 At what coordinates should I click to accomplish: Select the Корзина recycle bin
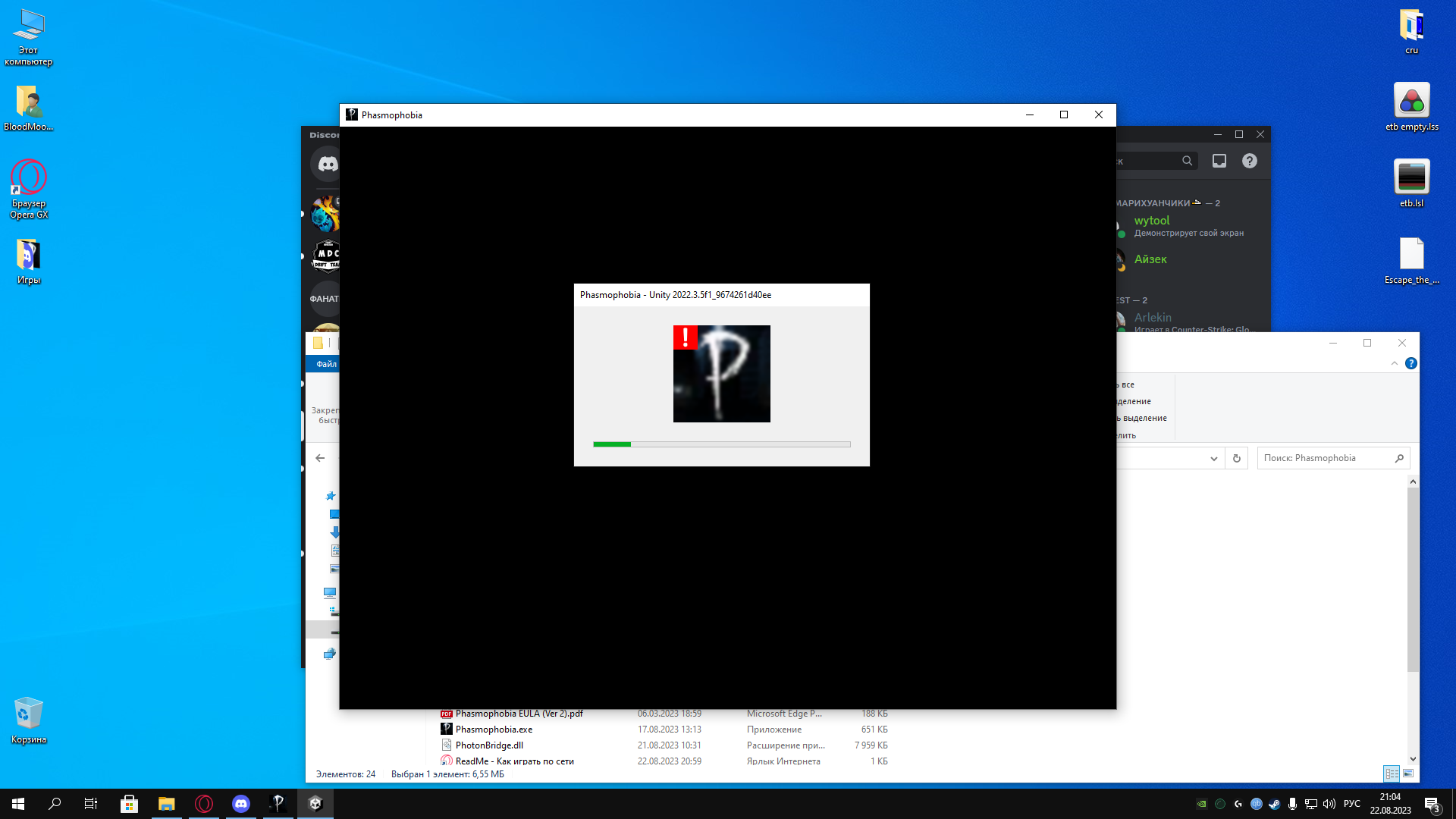point(29,721)
